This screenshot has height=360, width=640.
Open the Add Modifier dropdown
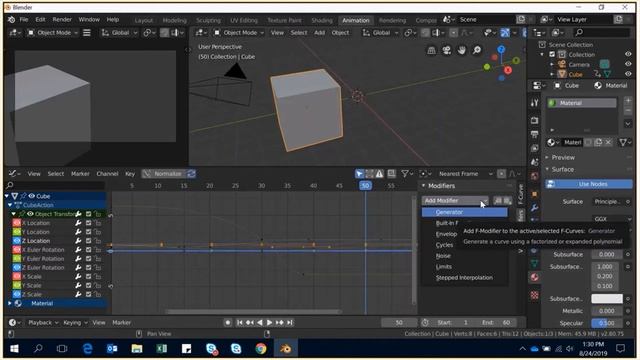pyautogui.click(x=455, y=200)
